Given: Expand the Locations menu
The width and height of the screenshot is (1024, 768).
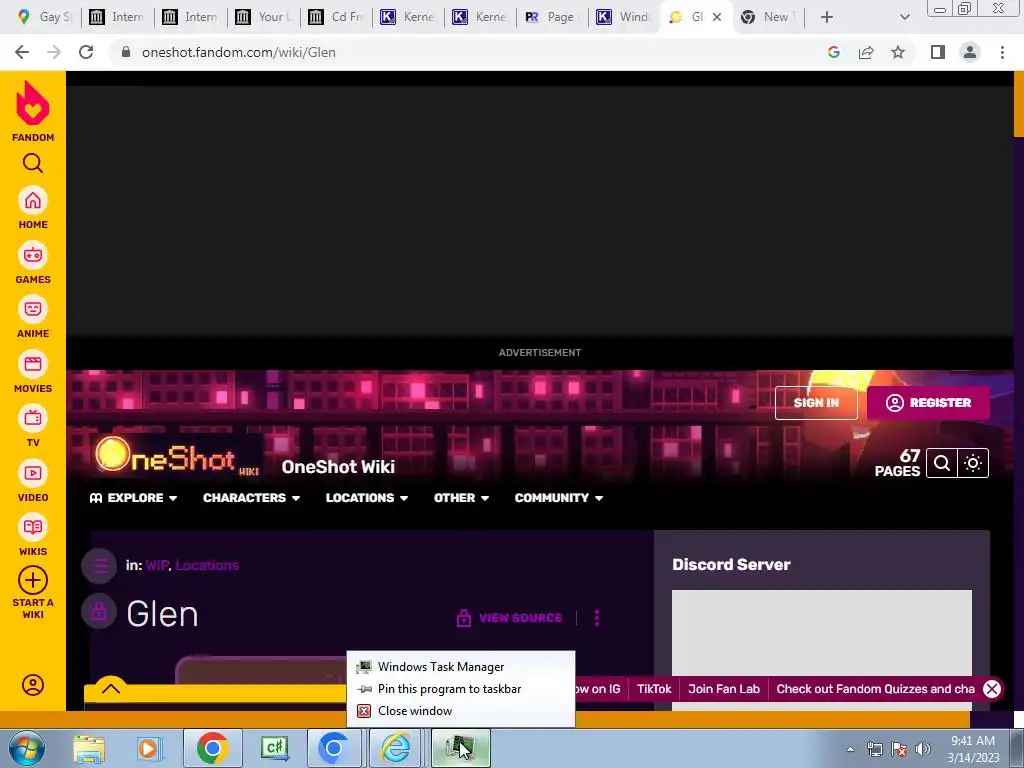Looking at the screenshot, I should coord(367,498).
